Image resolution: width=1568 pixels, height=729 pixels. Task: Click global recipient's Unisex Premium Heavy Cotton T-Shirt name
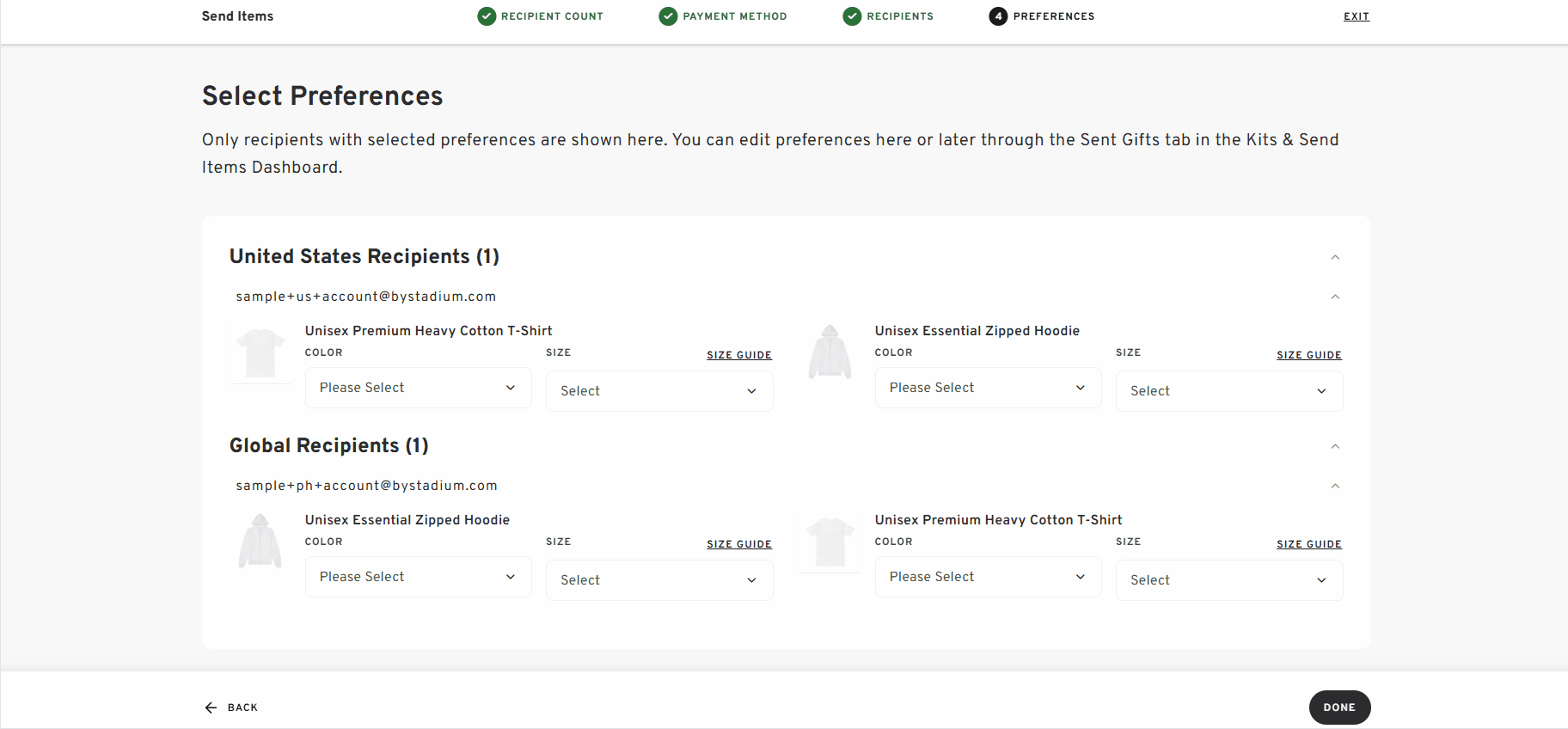point(999,520)
